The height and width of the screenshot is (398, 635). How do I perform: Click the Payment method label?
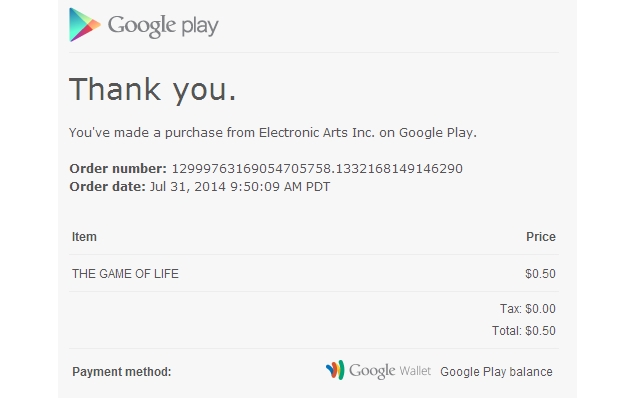pos(122,372)
